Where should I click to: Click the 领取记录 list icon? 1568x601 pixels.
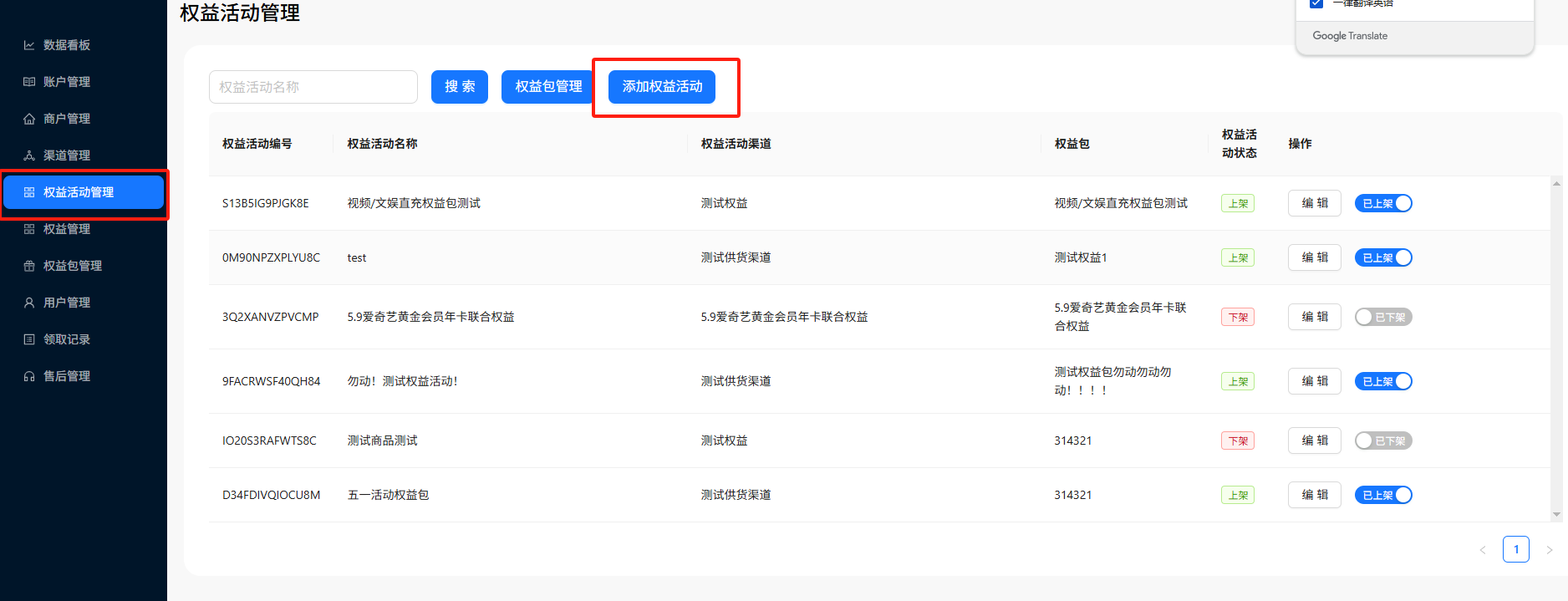tap(29, 339)
